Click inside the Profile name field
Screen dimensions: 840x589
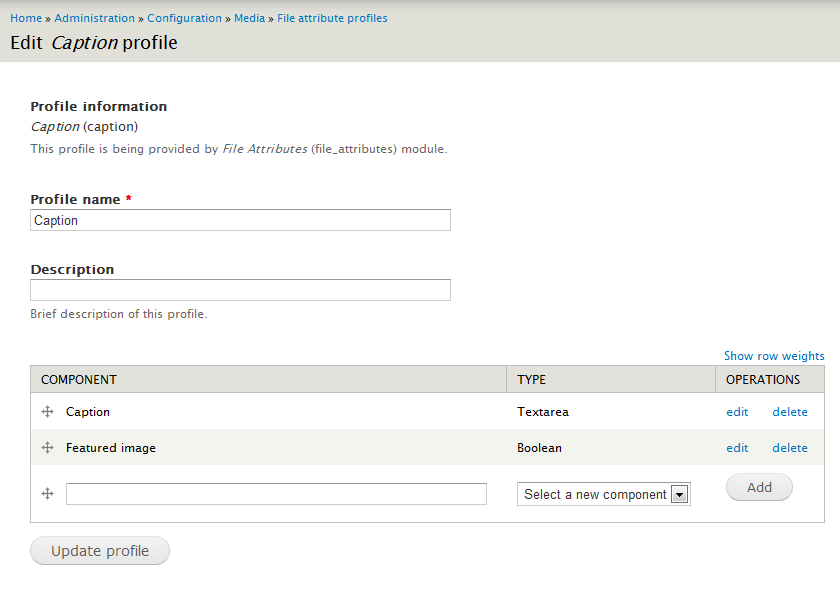[240, 219]
